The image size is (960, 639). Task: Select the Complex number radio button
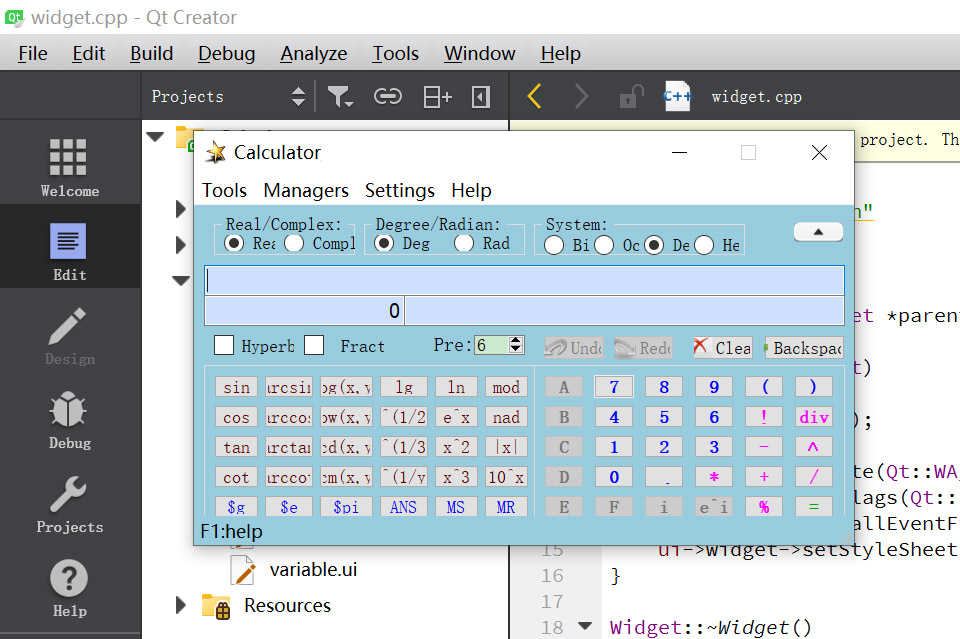(294, 244)
